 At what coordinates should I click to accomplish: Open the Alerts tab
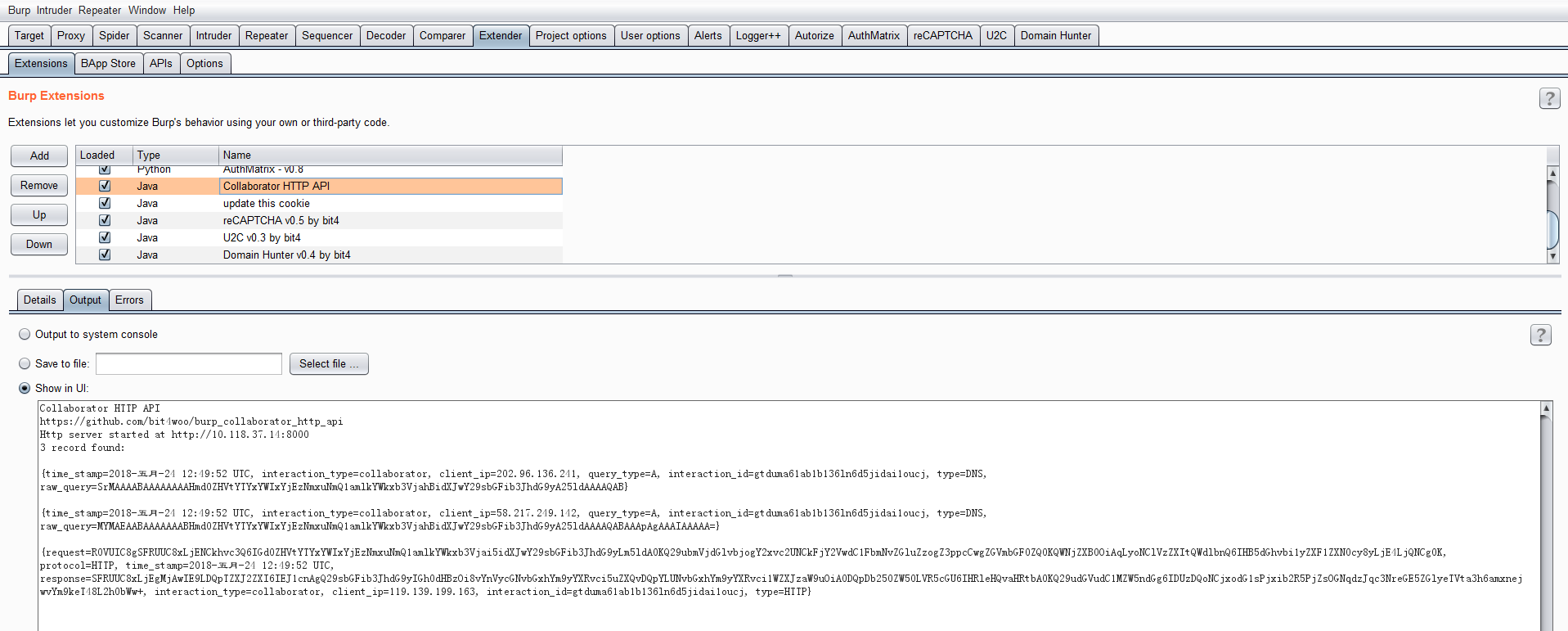(x=708, y=35)
